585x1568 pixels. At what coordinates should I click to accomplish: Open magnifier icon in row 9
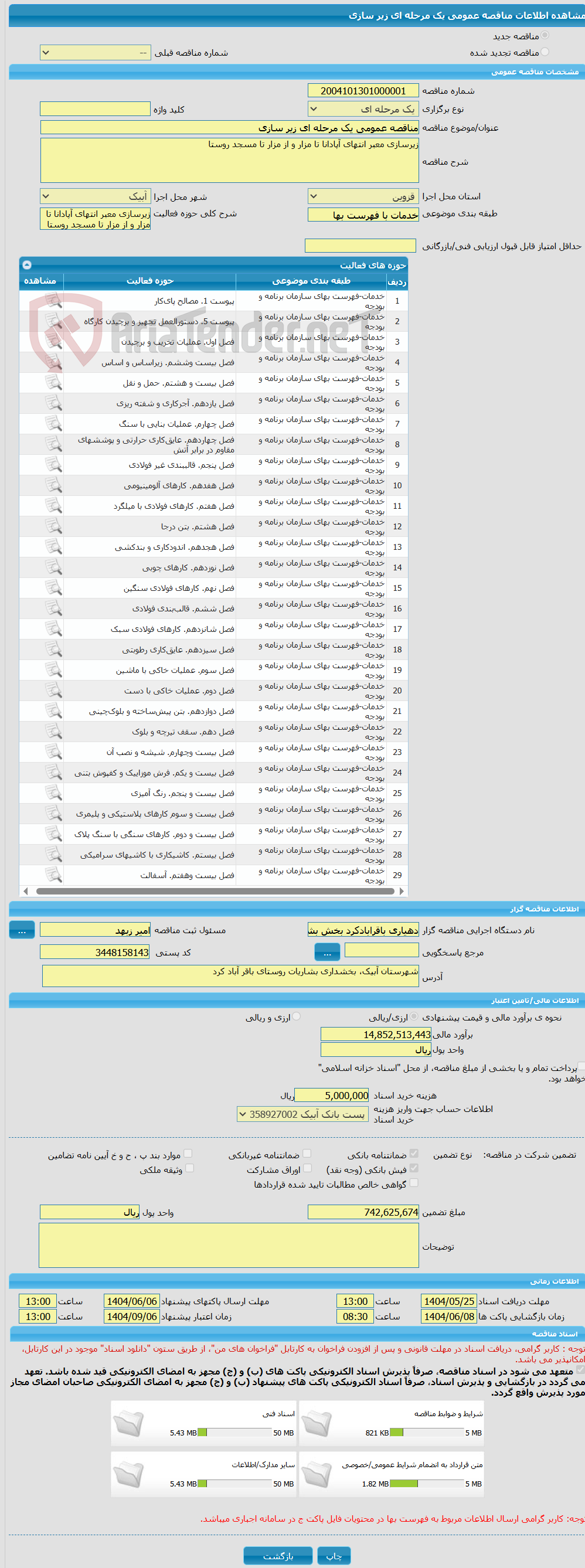pyautogui.click(x=53, y=464)
